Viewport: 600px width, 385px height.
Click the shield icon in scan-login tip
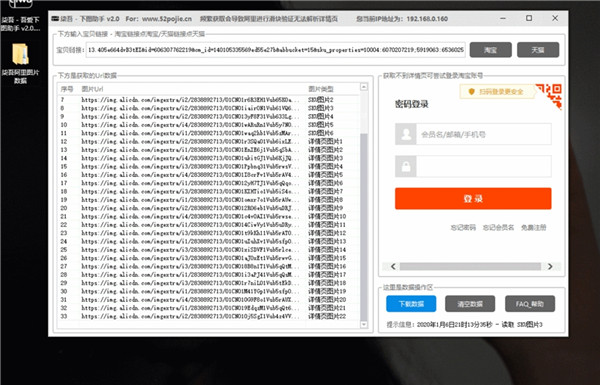coord(471,91)
